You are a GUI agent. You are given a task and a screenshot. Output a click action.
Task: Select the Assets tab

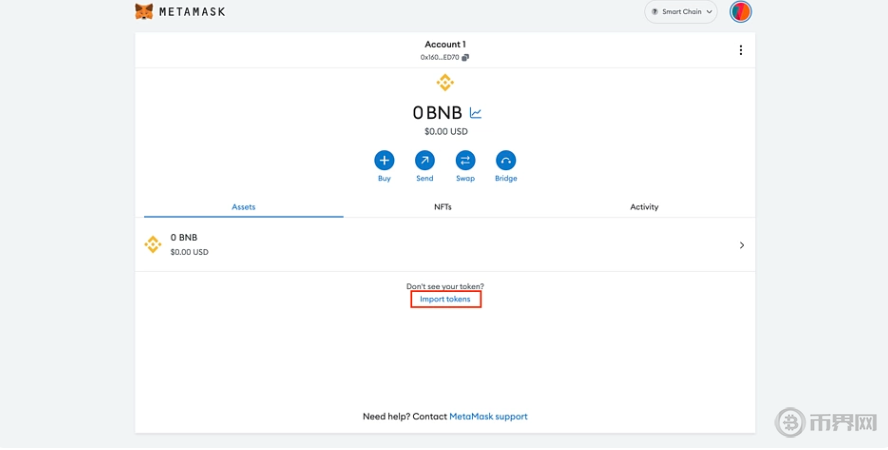pyautogui.click(x=244, y=207)
